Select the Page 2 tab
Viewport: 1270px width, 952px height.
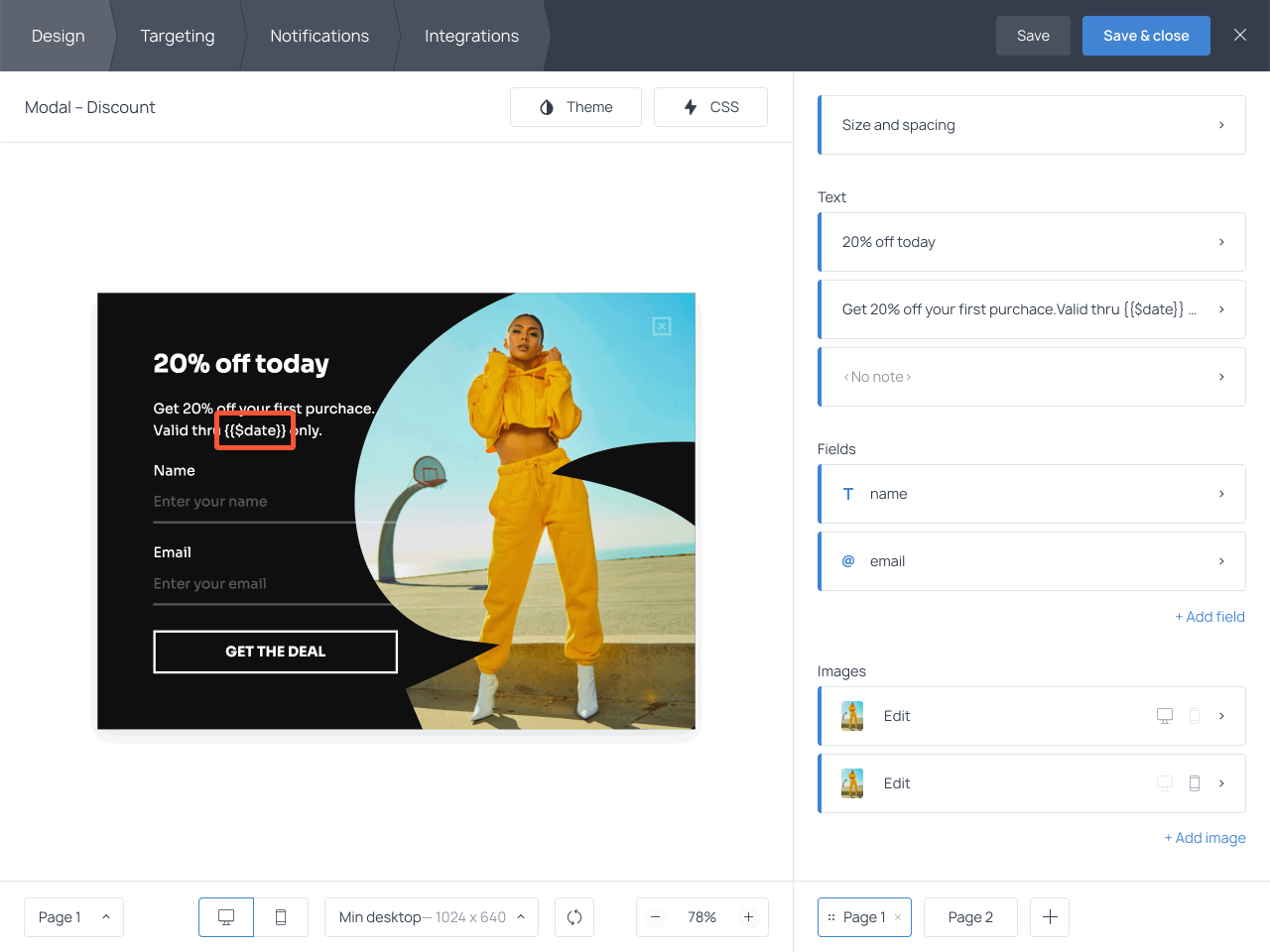pos(969,917)
